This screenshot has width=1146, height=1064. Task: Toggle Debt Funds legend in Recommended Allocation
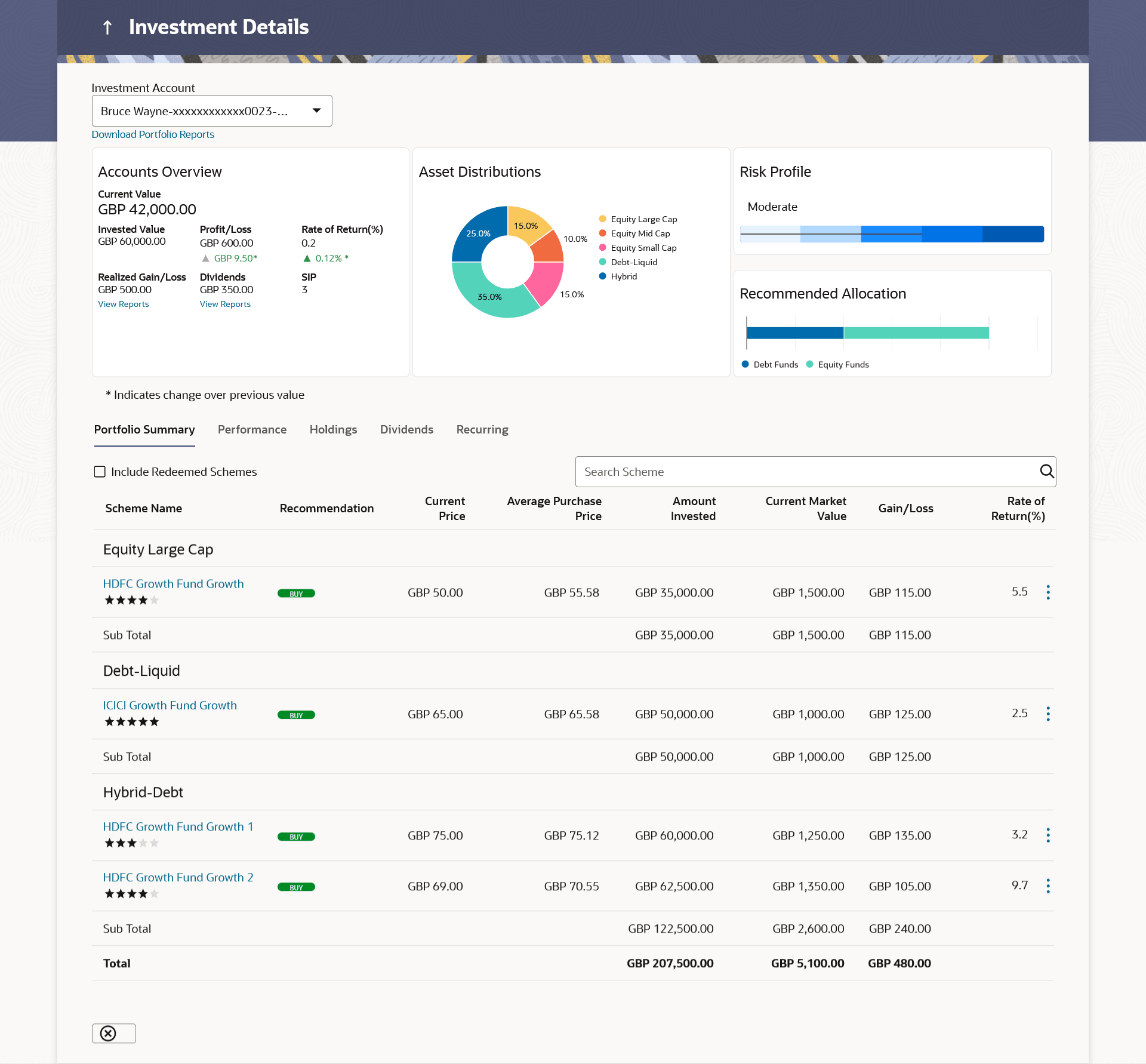[770, 365]
